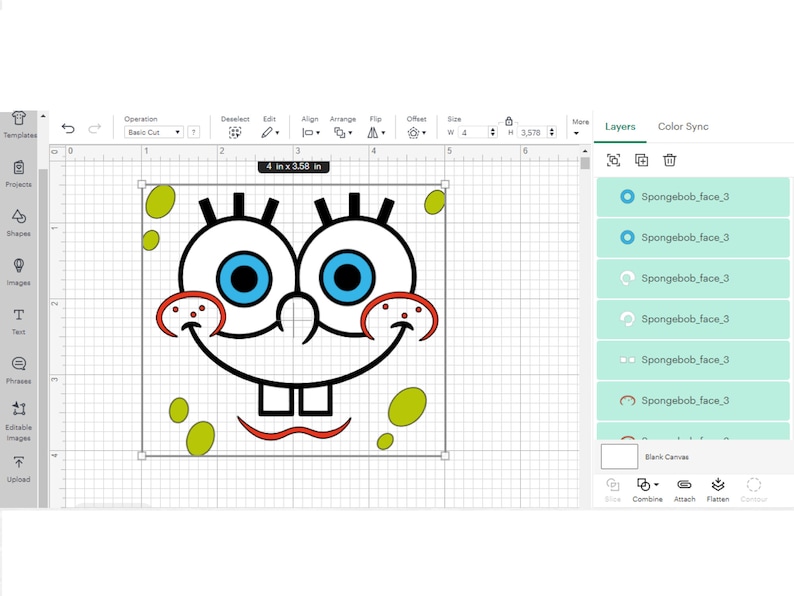This screenshot has width=794, height=596.
Task: Slice the selected layers
Action: [612, 490]
